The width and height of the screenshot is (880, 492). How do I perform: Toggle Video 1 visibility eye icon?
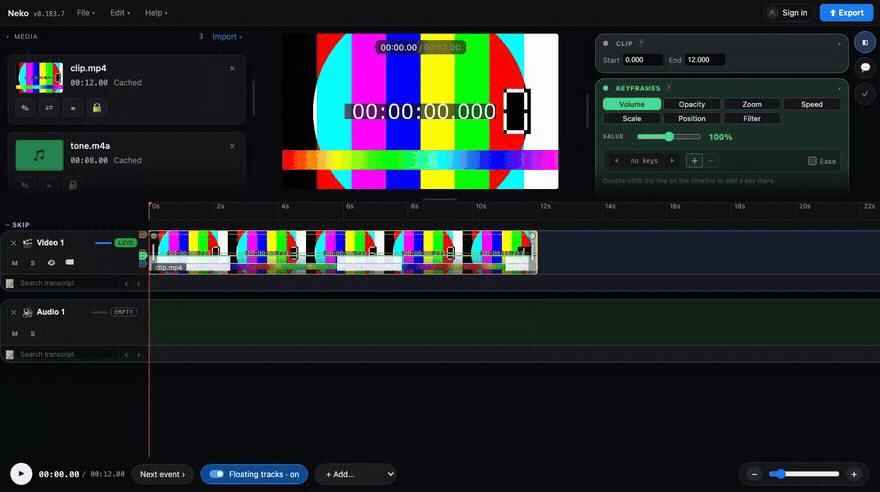[x=51, y=263]
